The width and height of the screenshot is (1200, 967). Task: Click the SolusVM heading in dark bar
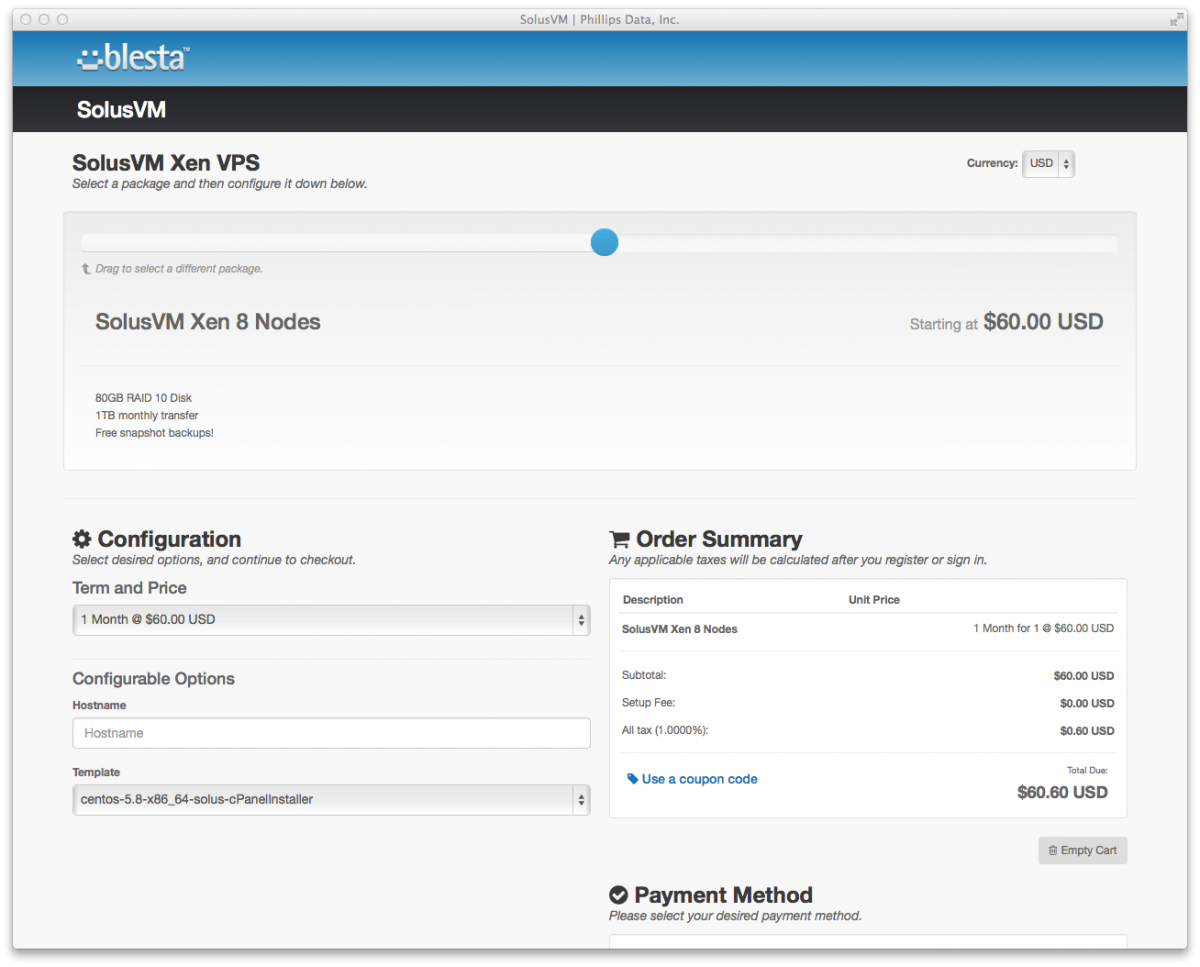[121, 110]
